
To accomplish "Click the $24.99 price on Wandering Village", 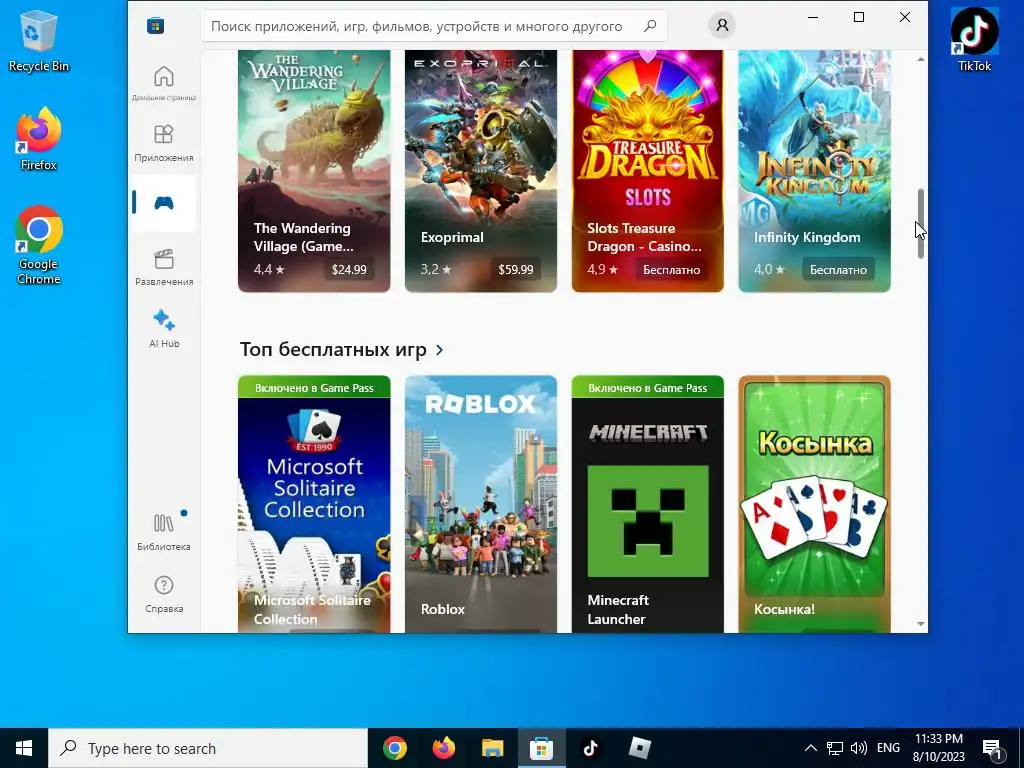I will coord(349,269).
